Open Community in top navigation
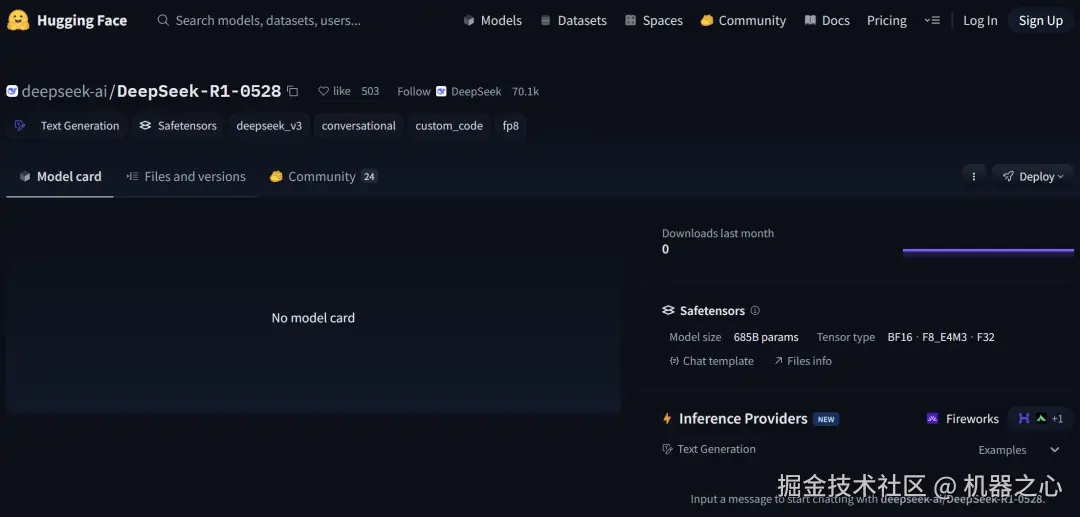This screenshot has width=1080, height=517. tap(743, 21)
